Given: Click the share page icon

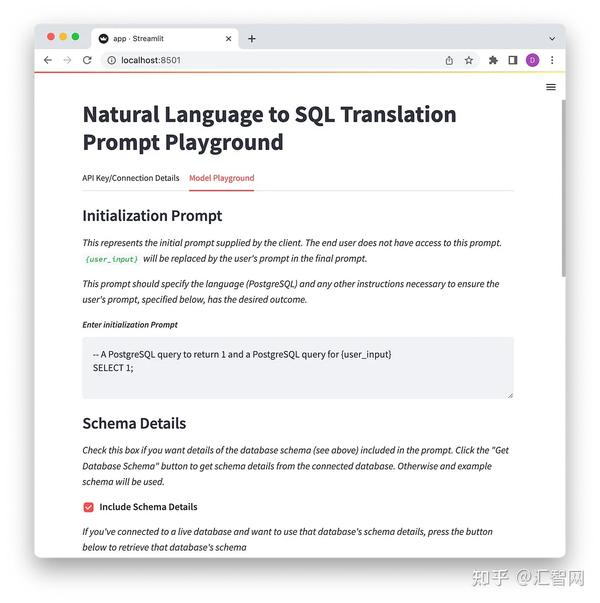Looking at the screenshot, I should tap(449, 60).
